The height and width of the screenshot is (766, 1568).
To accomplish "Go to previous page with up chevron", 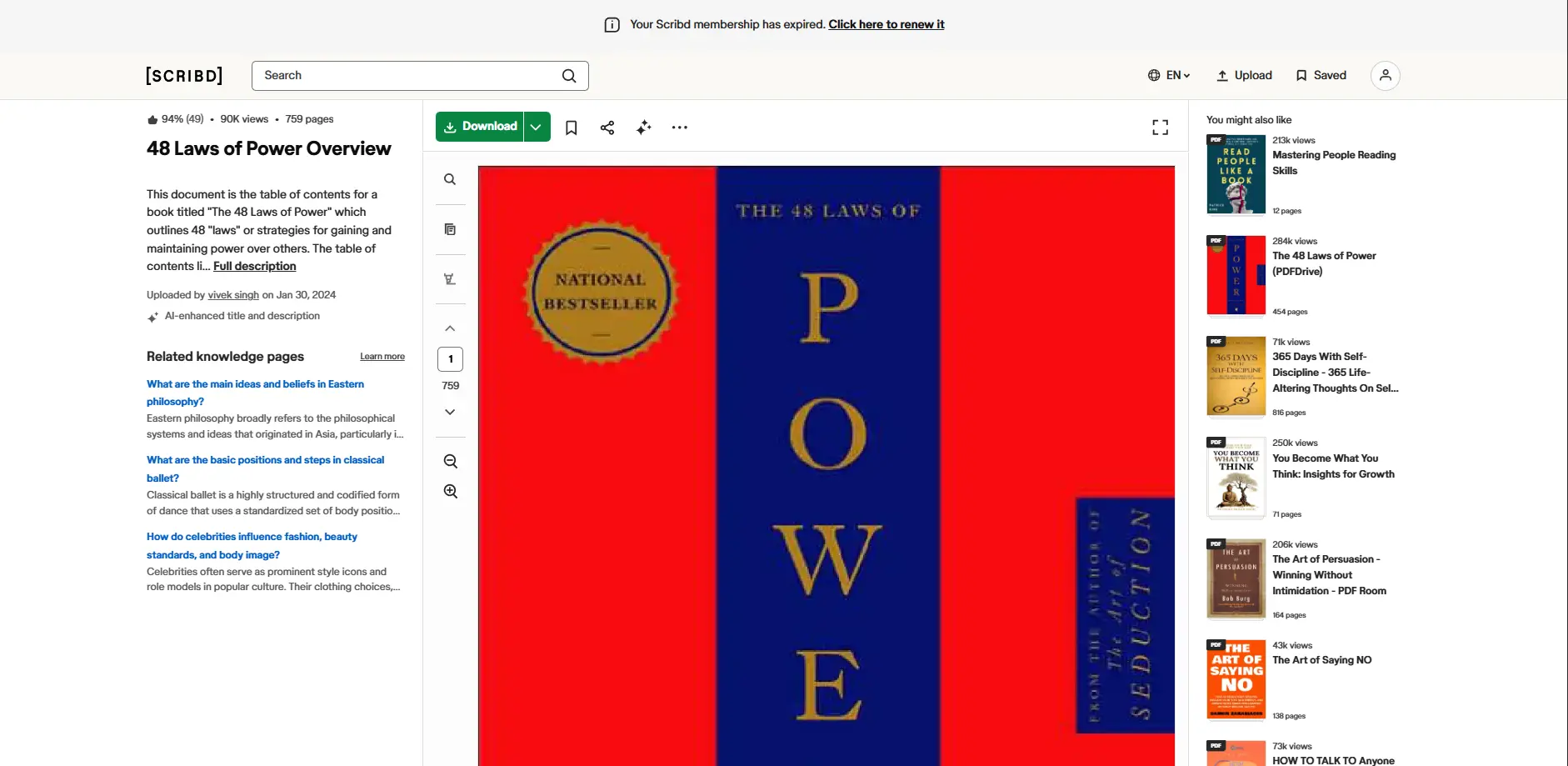I will (x=450, y=328).
